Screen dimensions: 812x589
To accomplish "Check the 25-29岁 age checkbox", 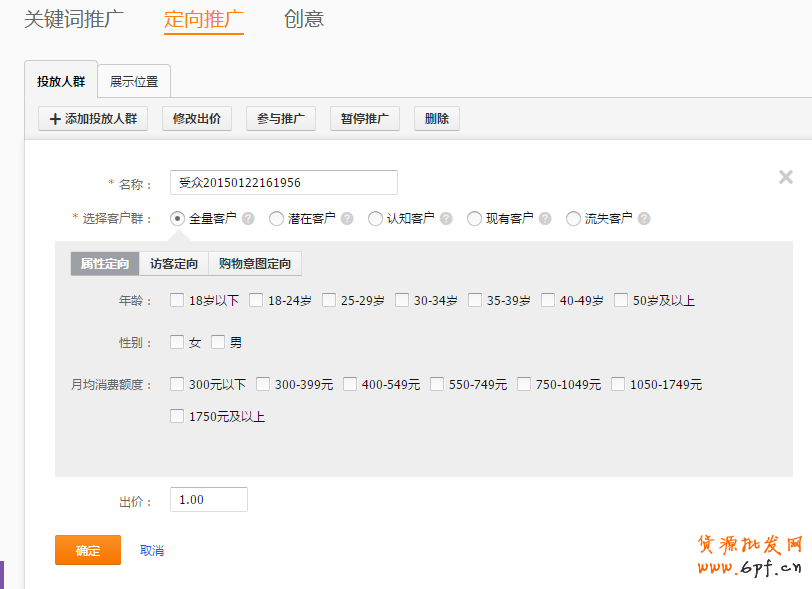I will tap(329, 300).
